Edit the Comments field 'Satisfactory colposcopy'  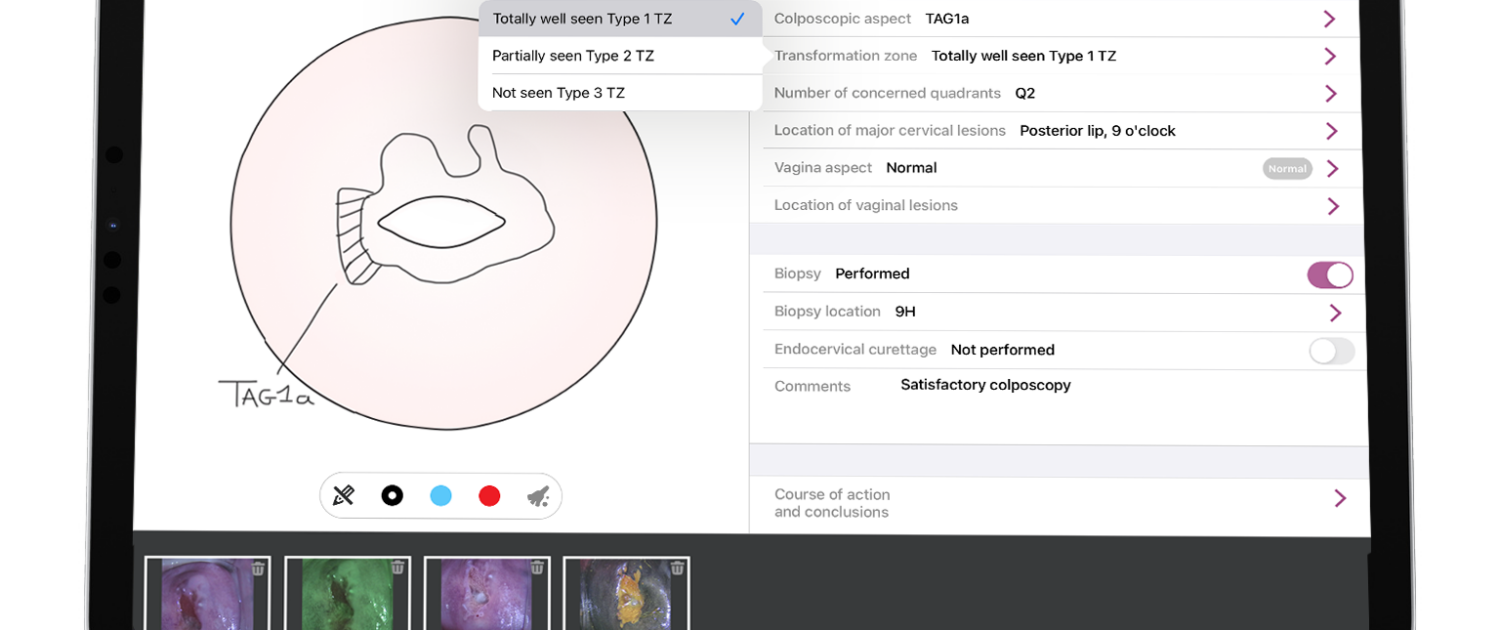tap(985, 385)
